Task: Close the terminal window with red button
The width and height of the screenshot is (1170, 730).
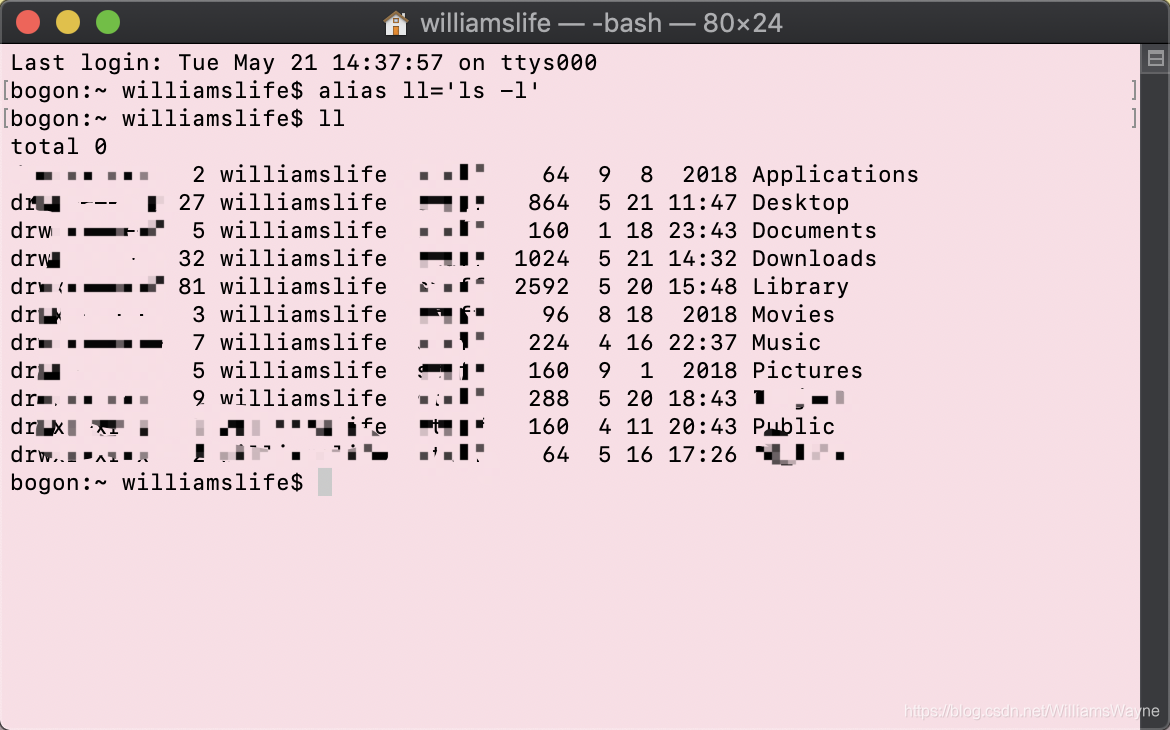Action: (x=28, y=22)
